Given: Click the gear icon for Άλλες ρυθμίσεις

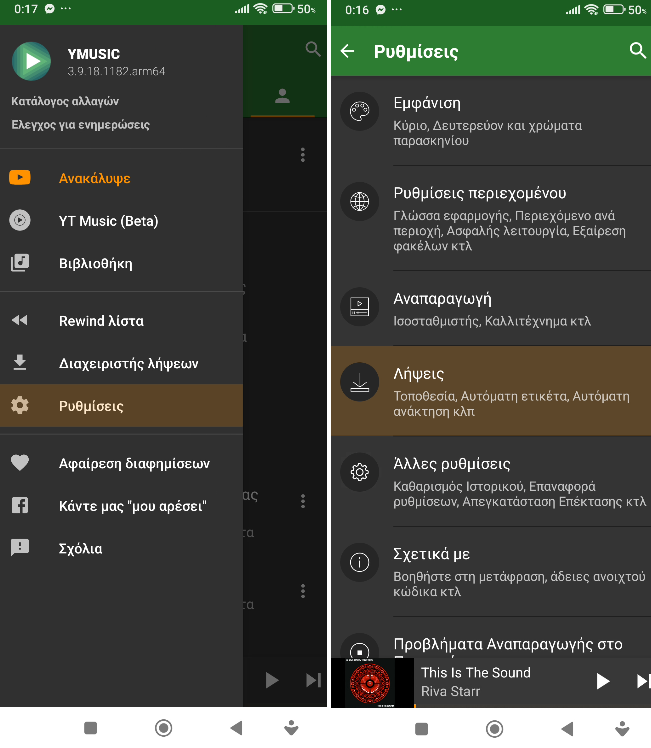Looking at the screenshot, I should (x=360, y=472).
